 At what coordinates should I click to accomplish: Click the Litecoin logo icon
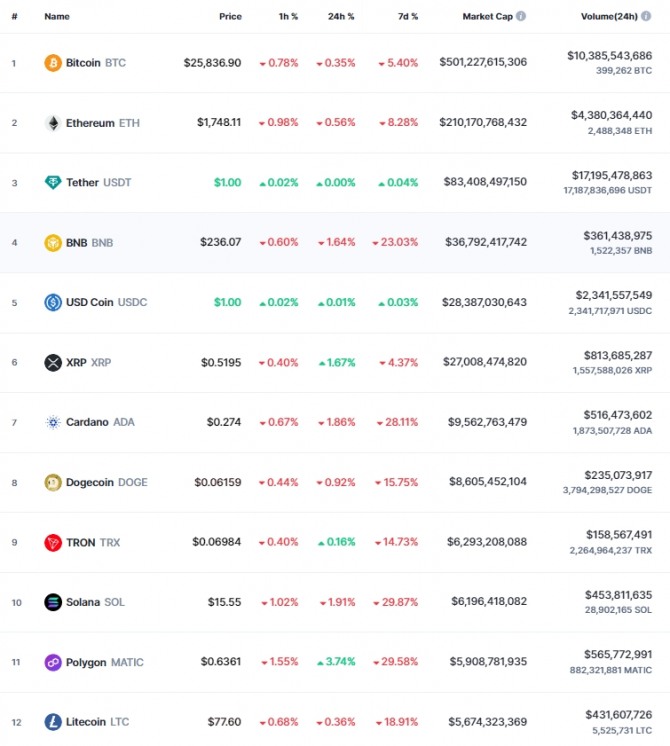53,722
